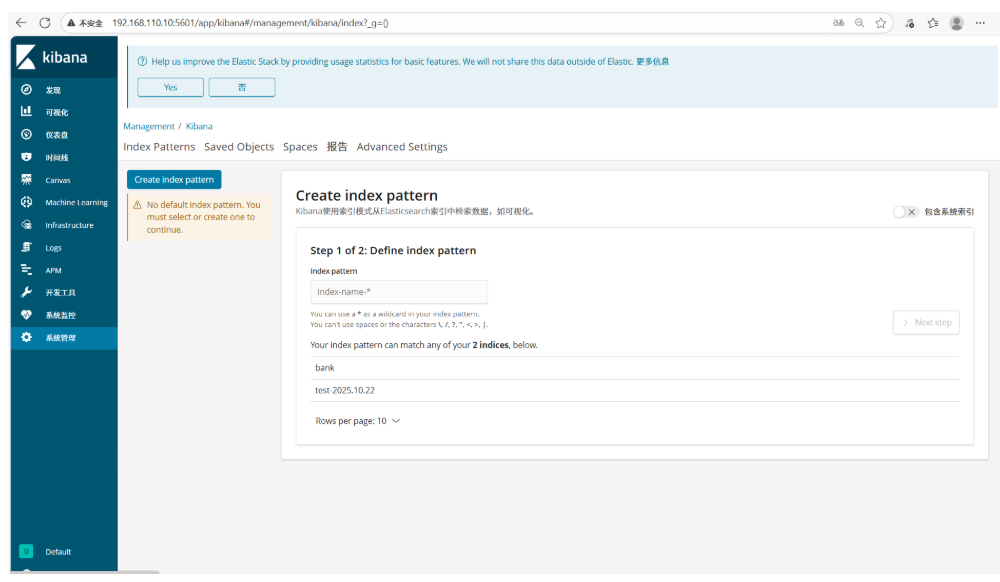Open the Monitoring (系统监控) heart icon

[x=26, y=315]
